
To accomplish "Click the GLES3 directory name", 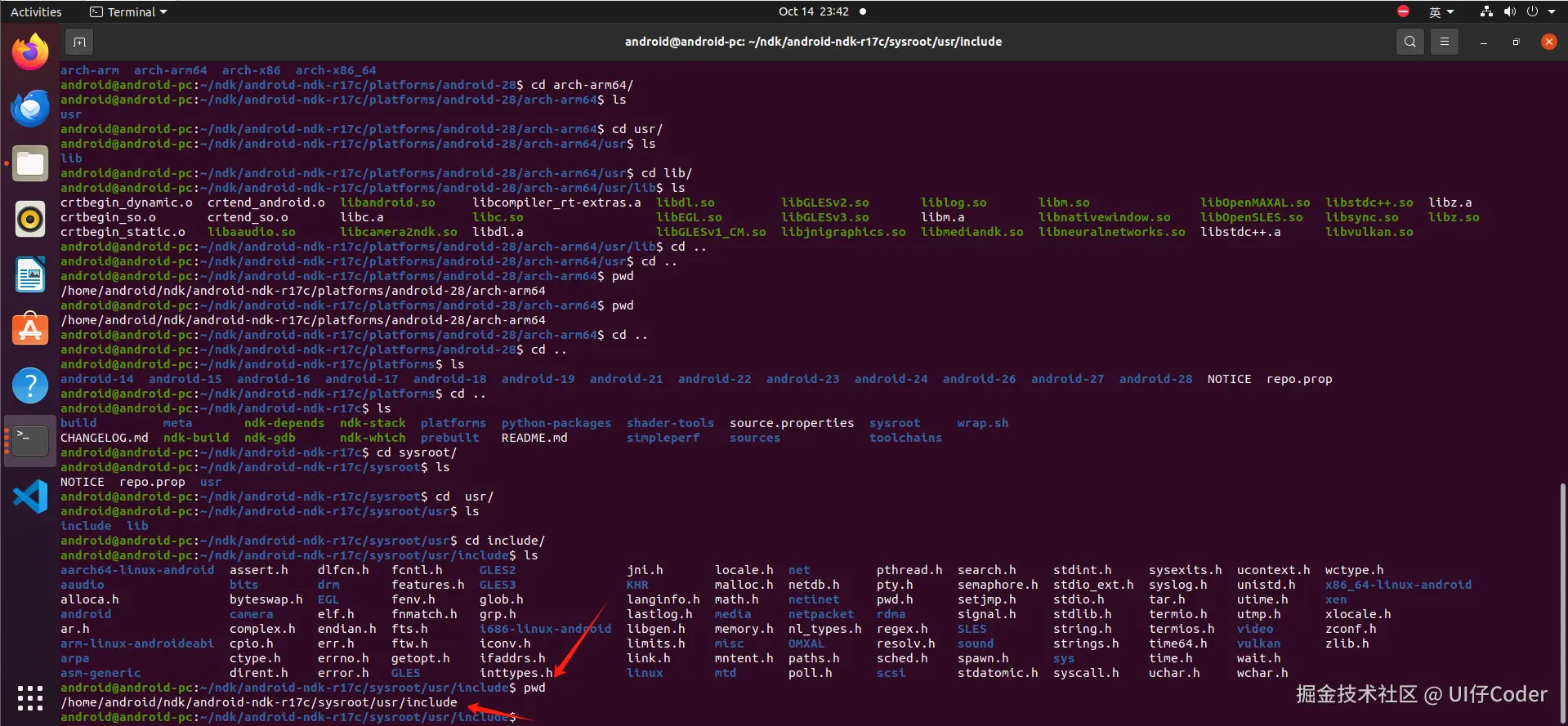I will 498,585.
